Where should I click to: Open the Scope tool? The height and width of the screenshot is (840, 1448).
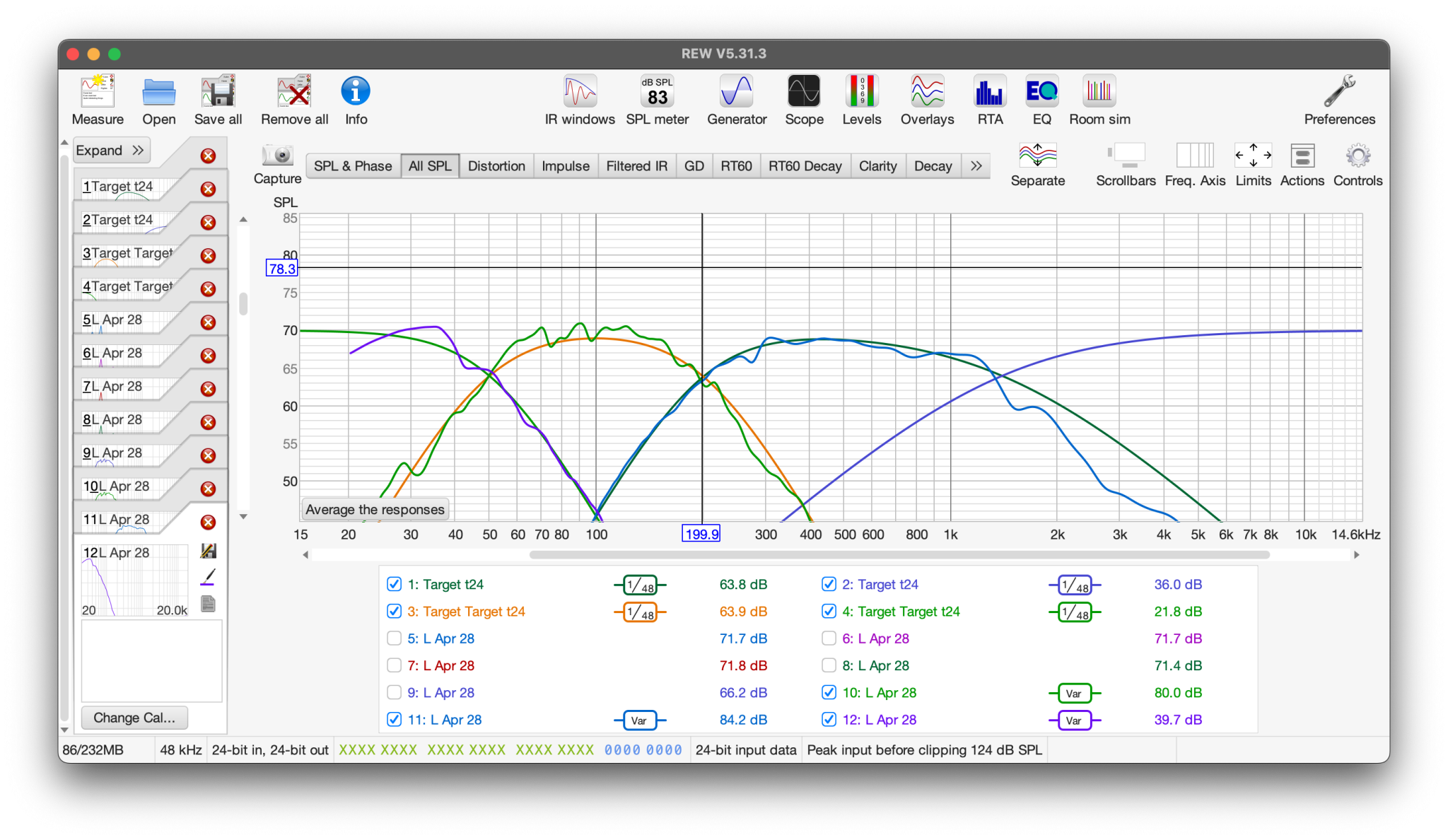pos(804,92)
